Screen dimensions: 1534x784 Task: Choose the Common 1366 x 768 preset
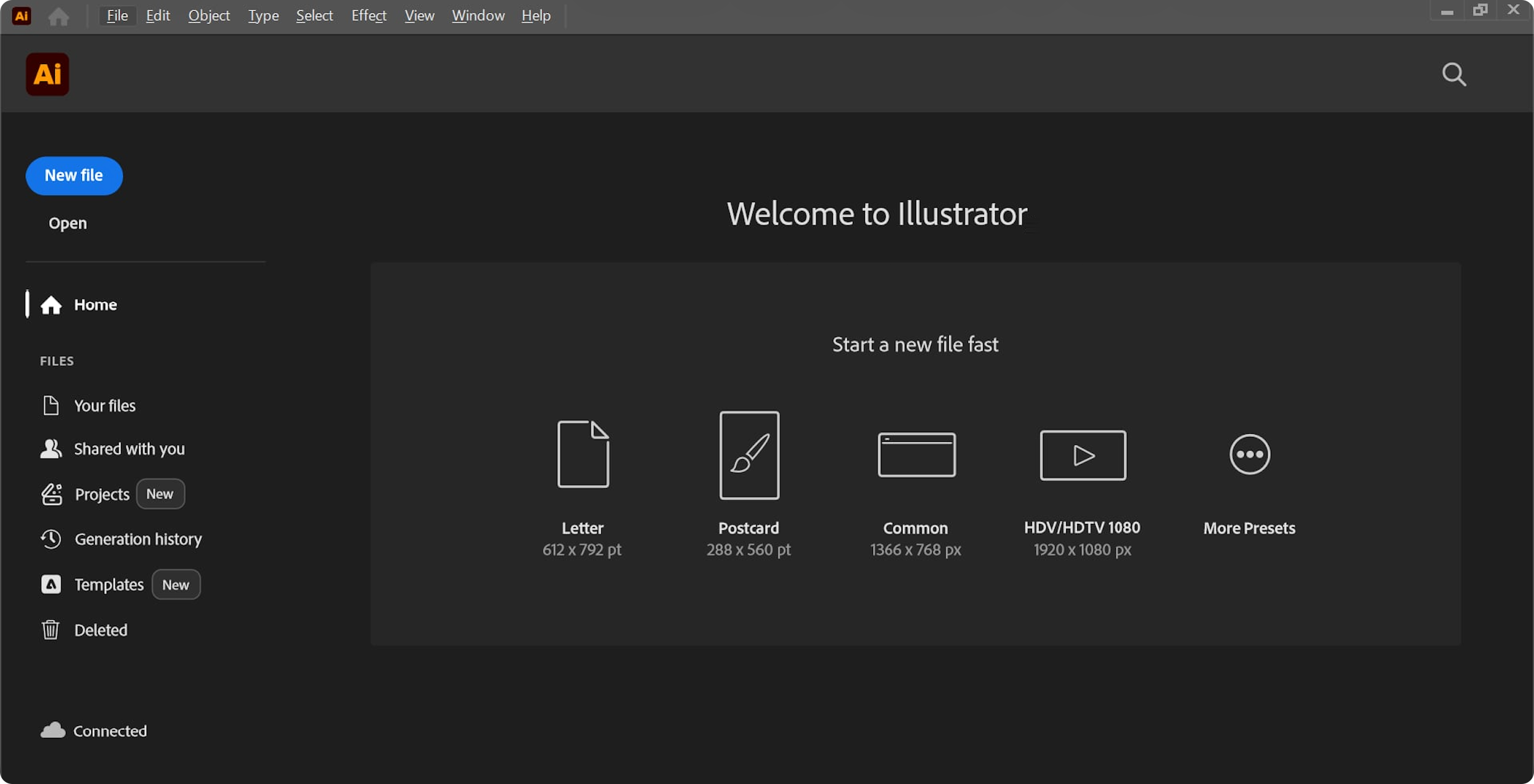pyautogui.click(x=916, y=455)
